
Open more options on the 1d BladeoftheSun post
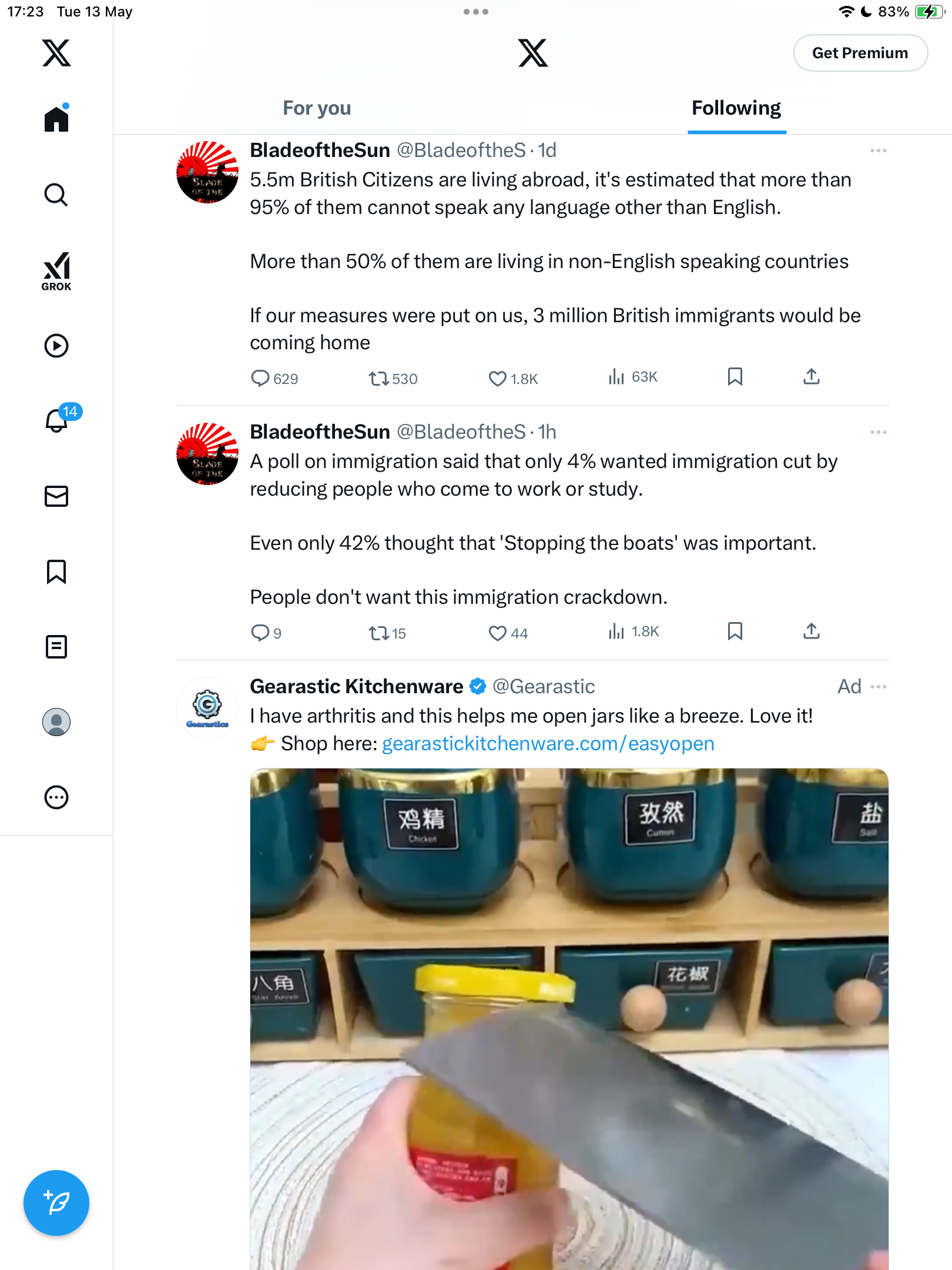(x=878, y=151)
